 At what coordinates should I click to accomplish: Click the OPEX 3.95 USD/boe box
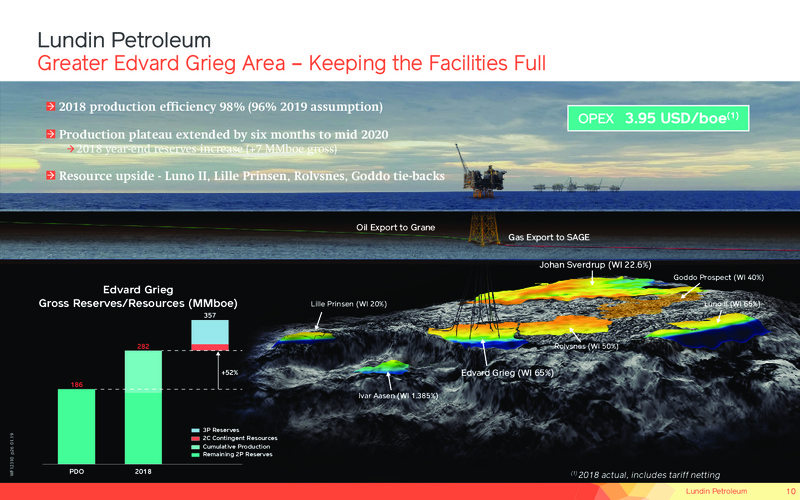click(658, 118)
